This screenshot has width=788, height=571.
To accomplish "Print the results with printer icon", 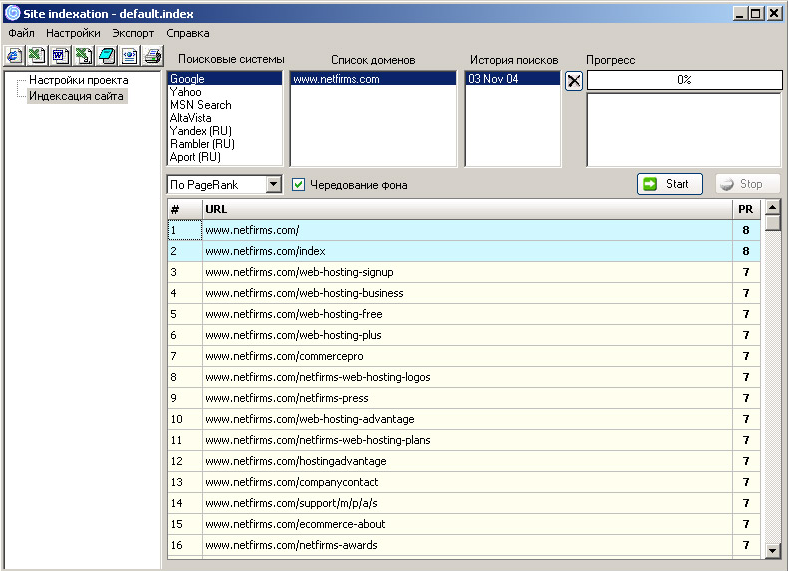I will click(152, 56).
